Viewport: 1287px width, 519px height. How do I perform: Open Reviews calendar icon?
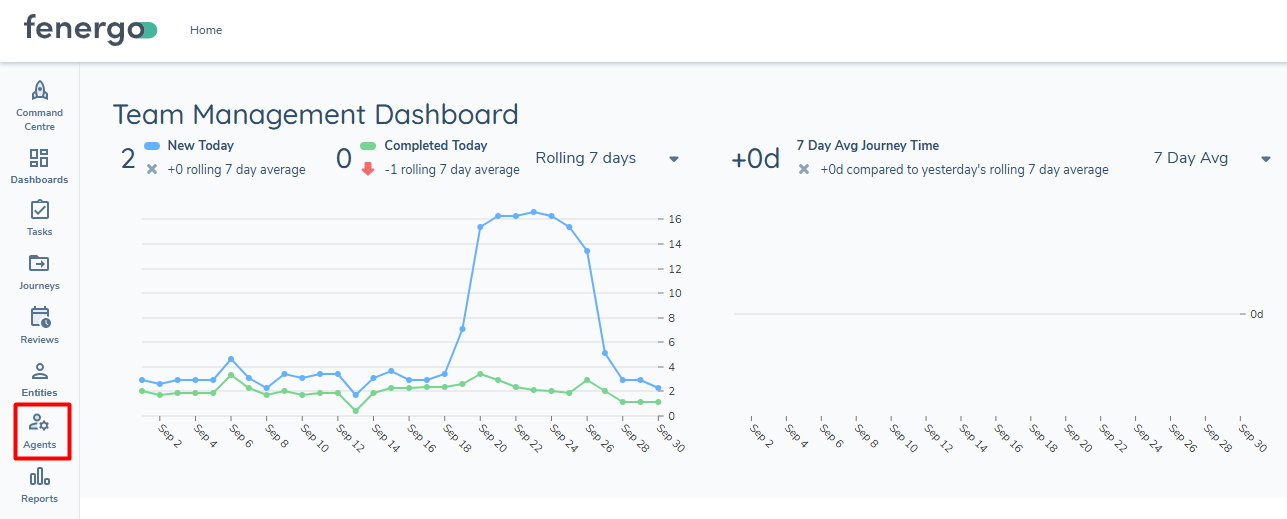pyautogui.click(x=39, y=318)
